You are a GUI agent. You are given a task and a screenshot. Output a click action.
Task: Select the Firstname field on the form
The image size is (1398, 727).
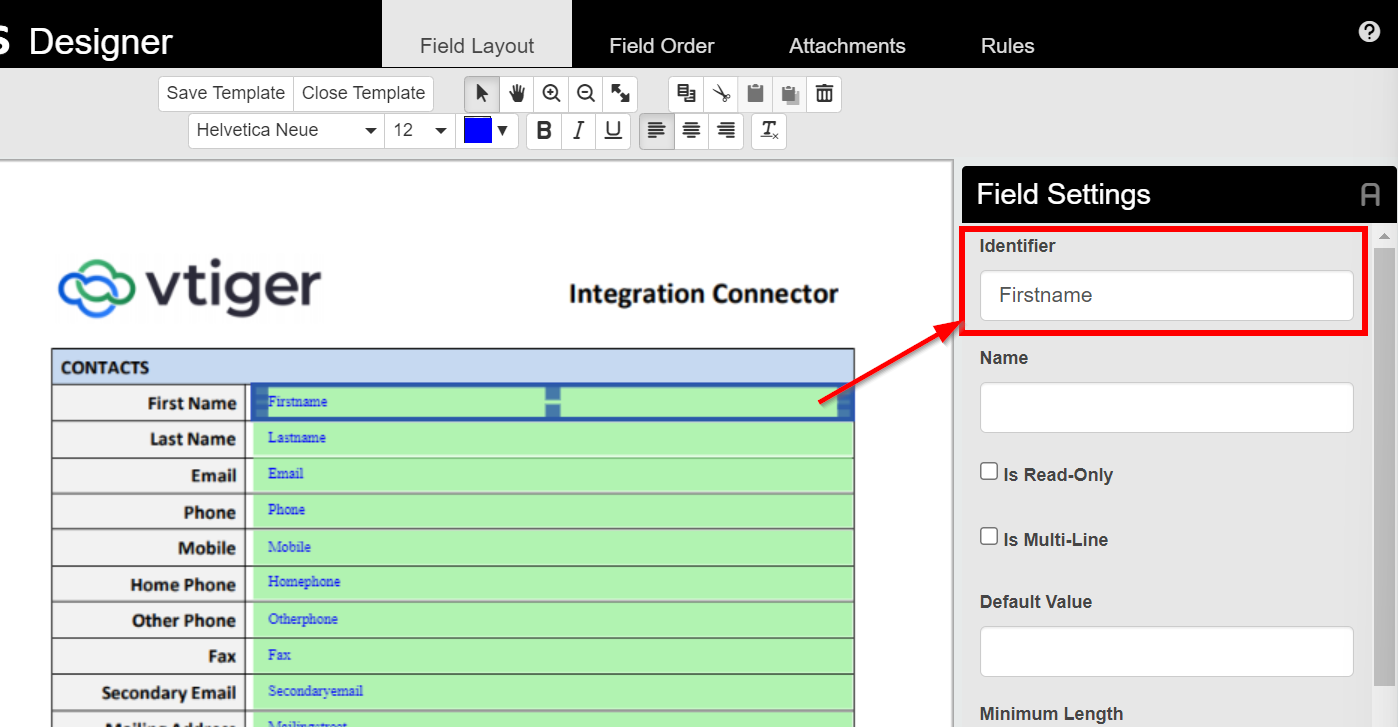[552, 402]
